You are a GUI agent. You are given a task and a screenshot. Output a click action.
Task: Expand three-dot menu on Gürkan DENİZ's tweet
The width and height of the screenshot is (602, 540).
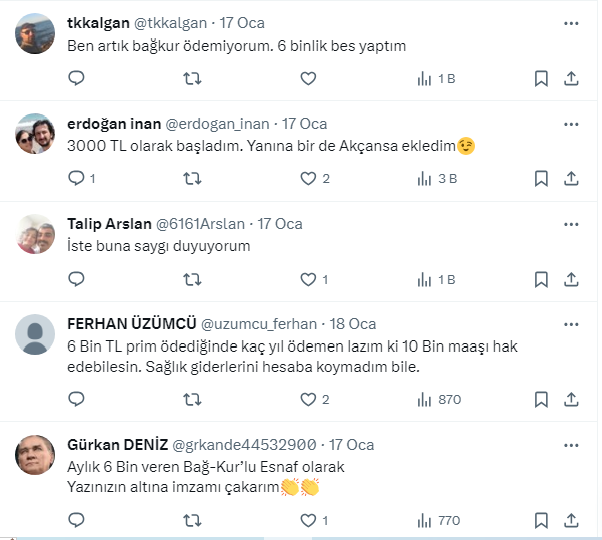coord(571,444)
